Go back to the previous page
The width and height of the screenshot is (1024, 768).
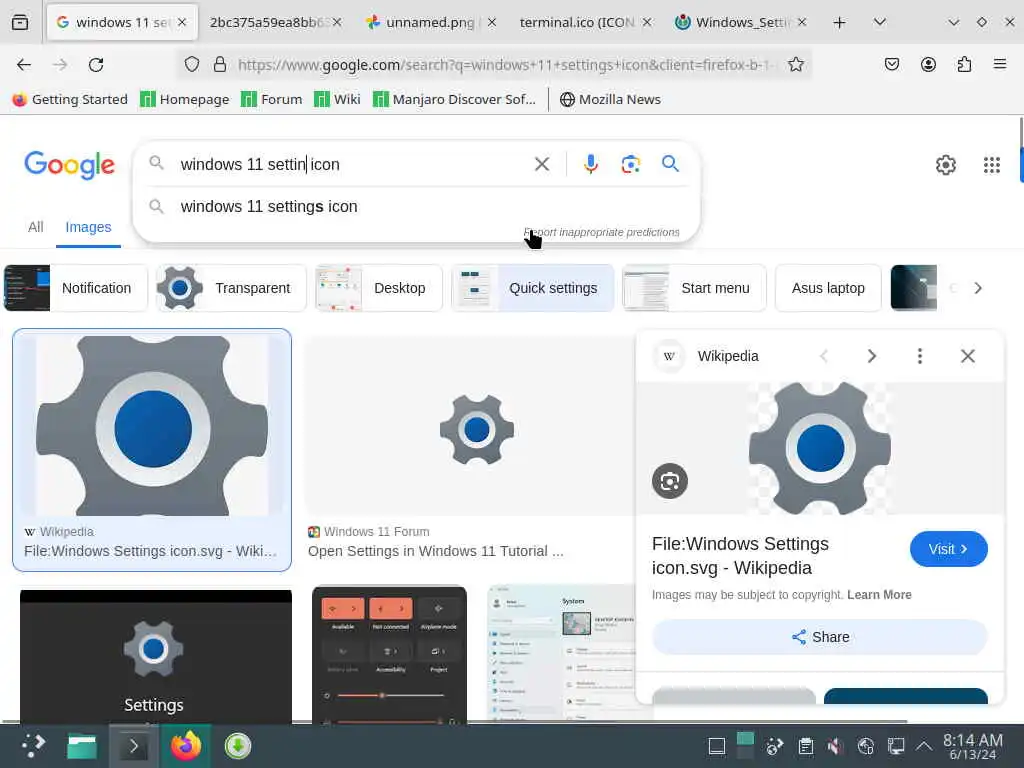pos(24,64)
